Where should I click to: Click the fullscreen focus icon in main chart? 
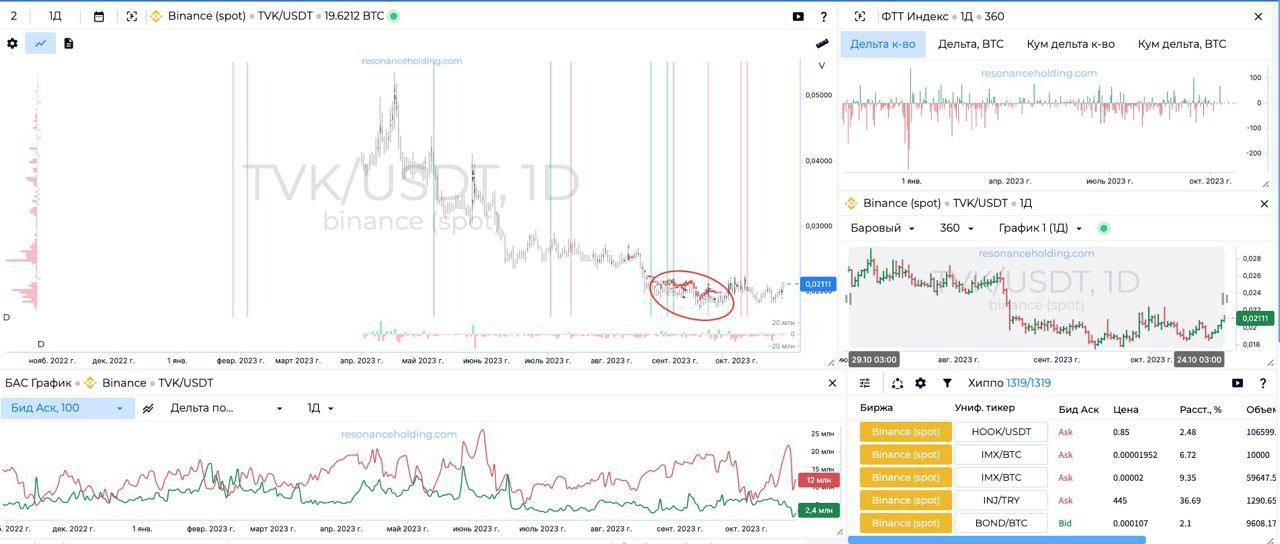(x=132, y=17)
